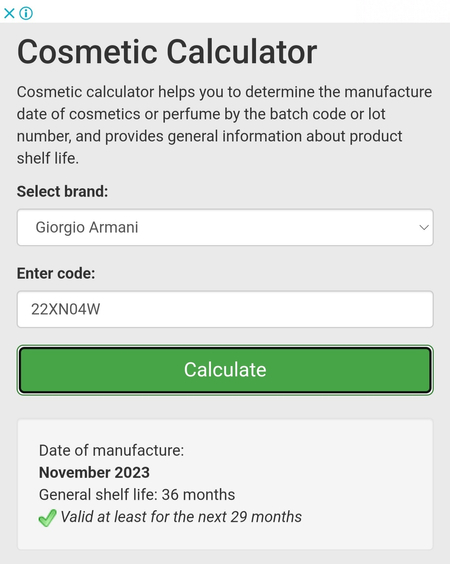Image resolution: width=450 pixels, height=564 pixels.
Task: Click the green checkmark validity icon
Action: click(x=47, y=518)
